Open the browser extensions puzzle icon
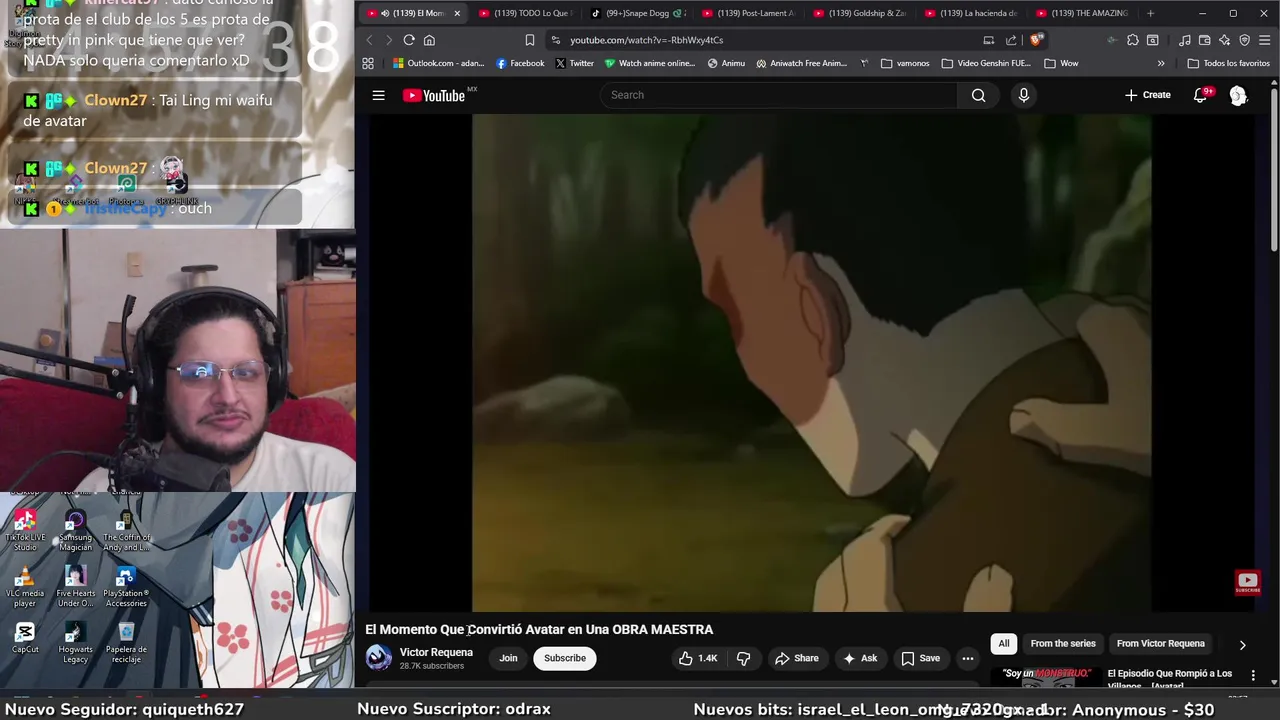1280x720 pixels. point(1132,40)
